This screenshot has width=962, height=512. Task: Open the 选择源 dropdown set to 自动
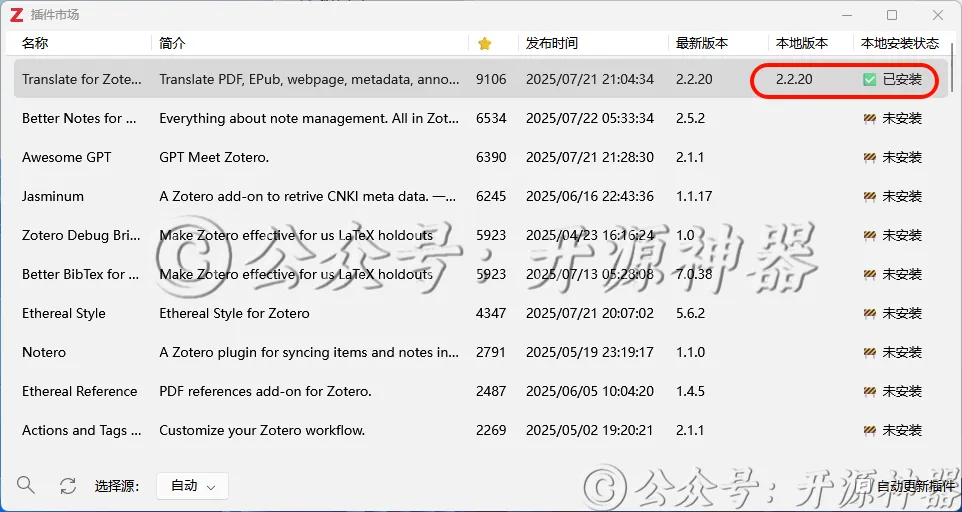(x=193, y=486)
